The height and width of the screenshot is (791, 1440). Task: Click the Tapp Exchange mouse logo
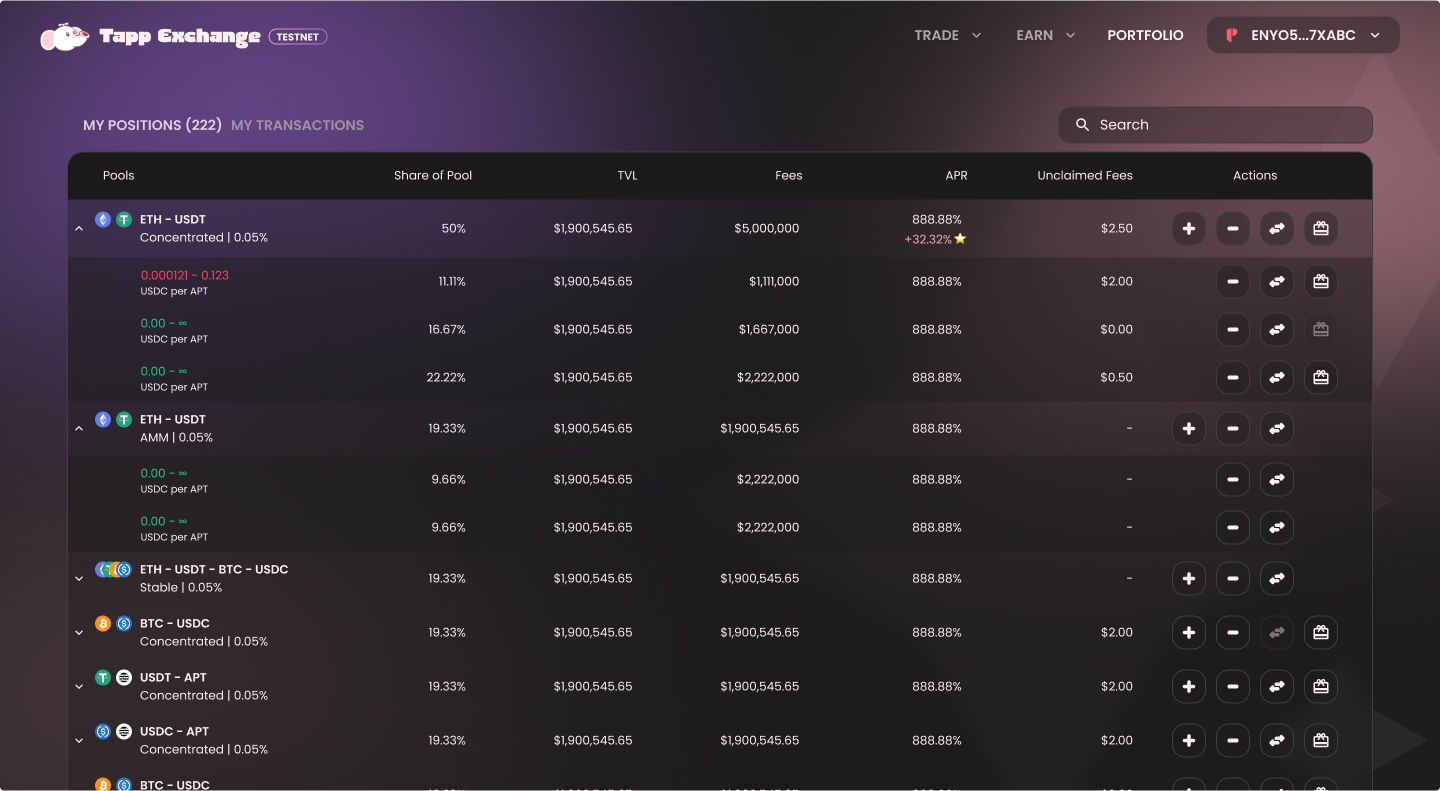pyautogui.click(x=64, y=37)
